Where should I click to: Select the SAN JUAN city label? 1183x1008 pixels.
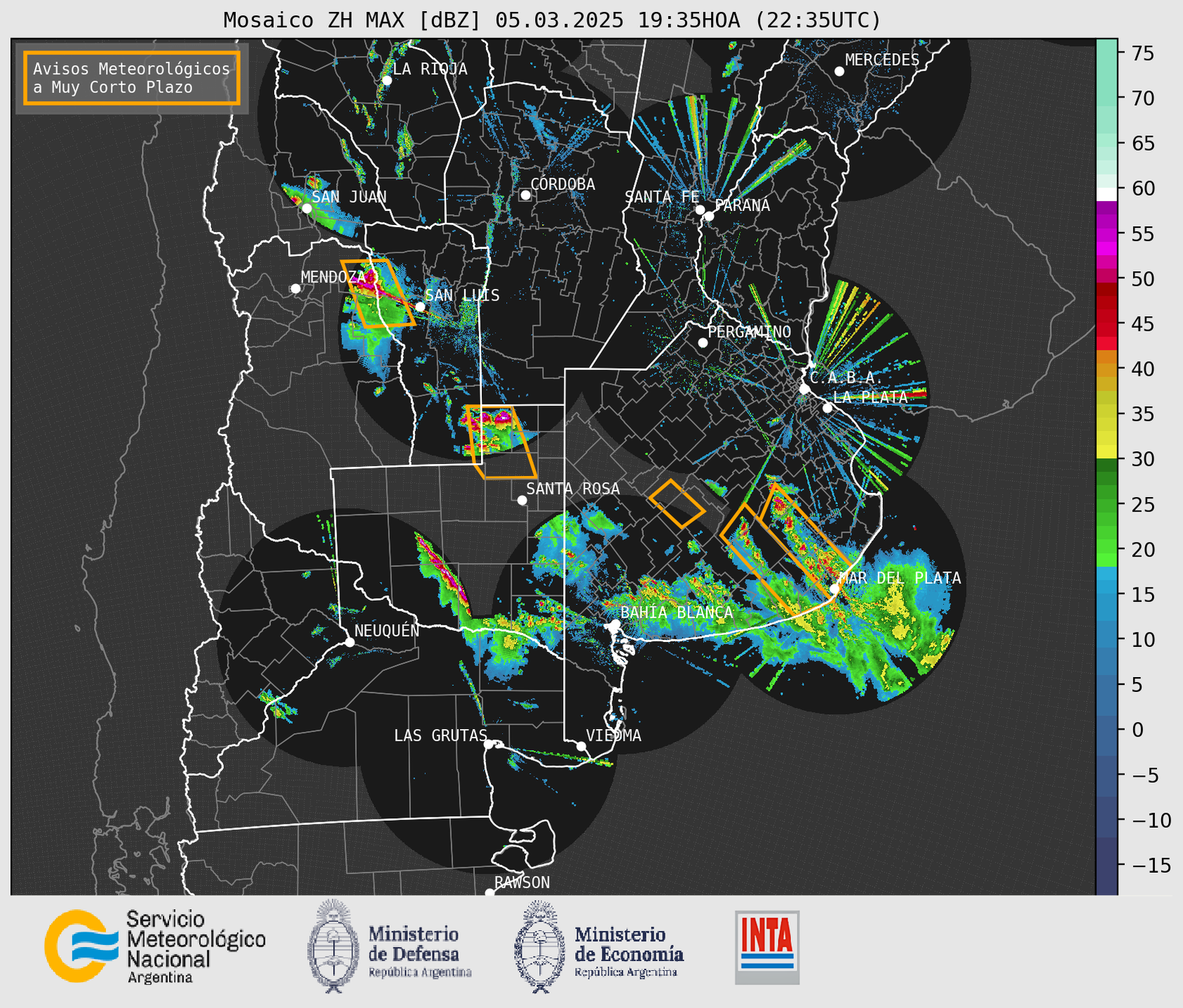(x=349, y=196)
